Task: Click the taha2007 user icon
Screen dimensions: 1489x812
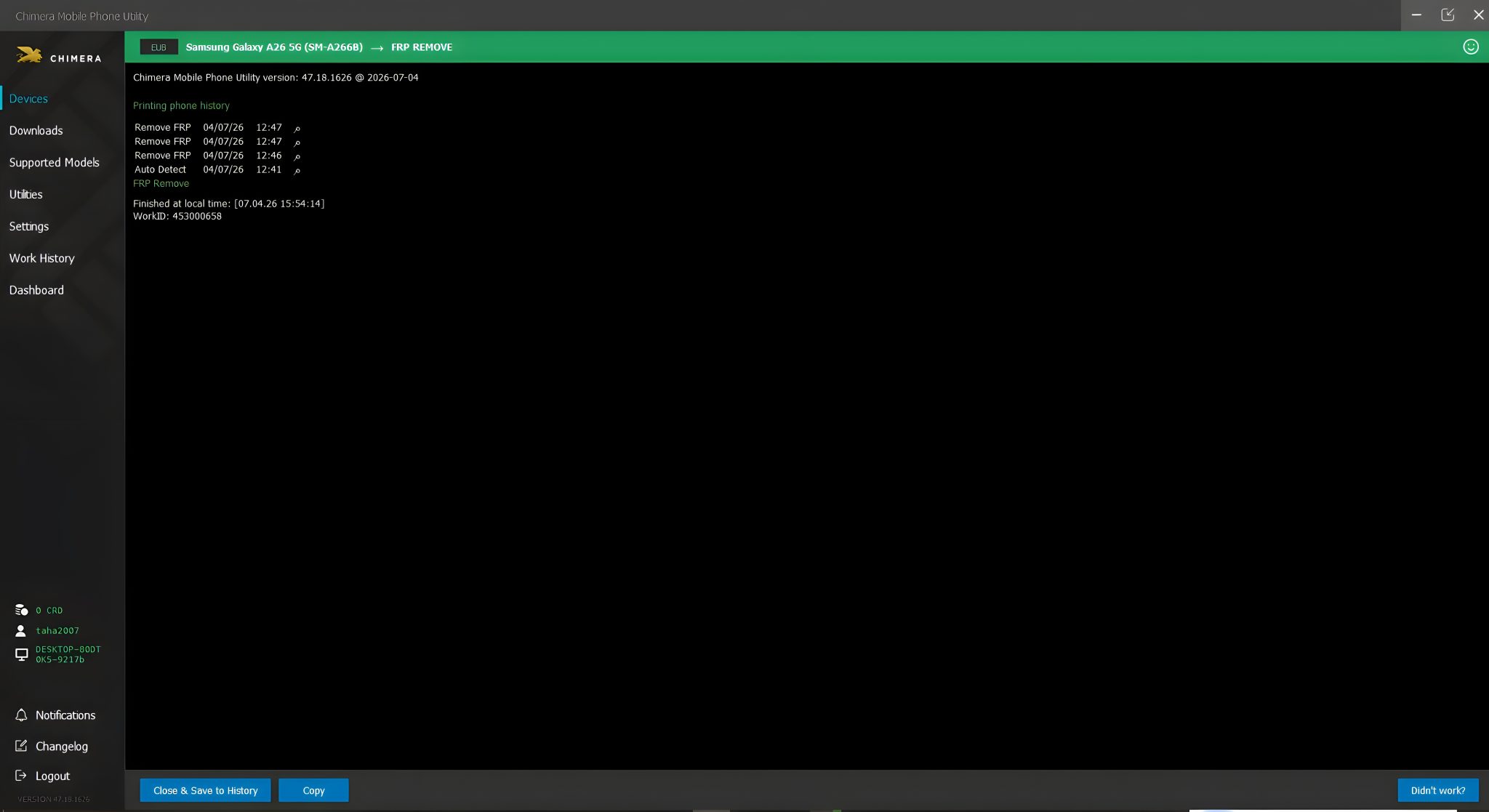Action: pos(20,630)
